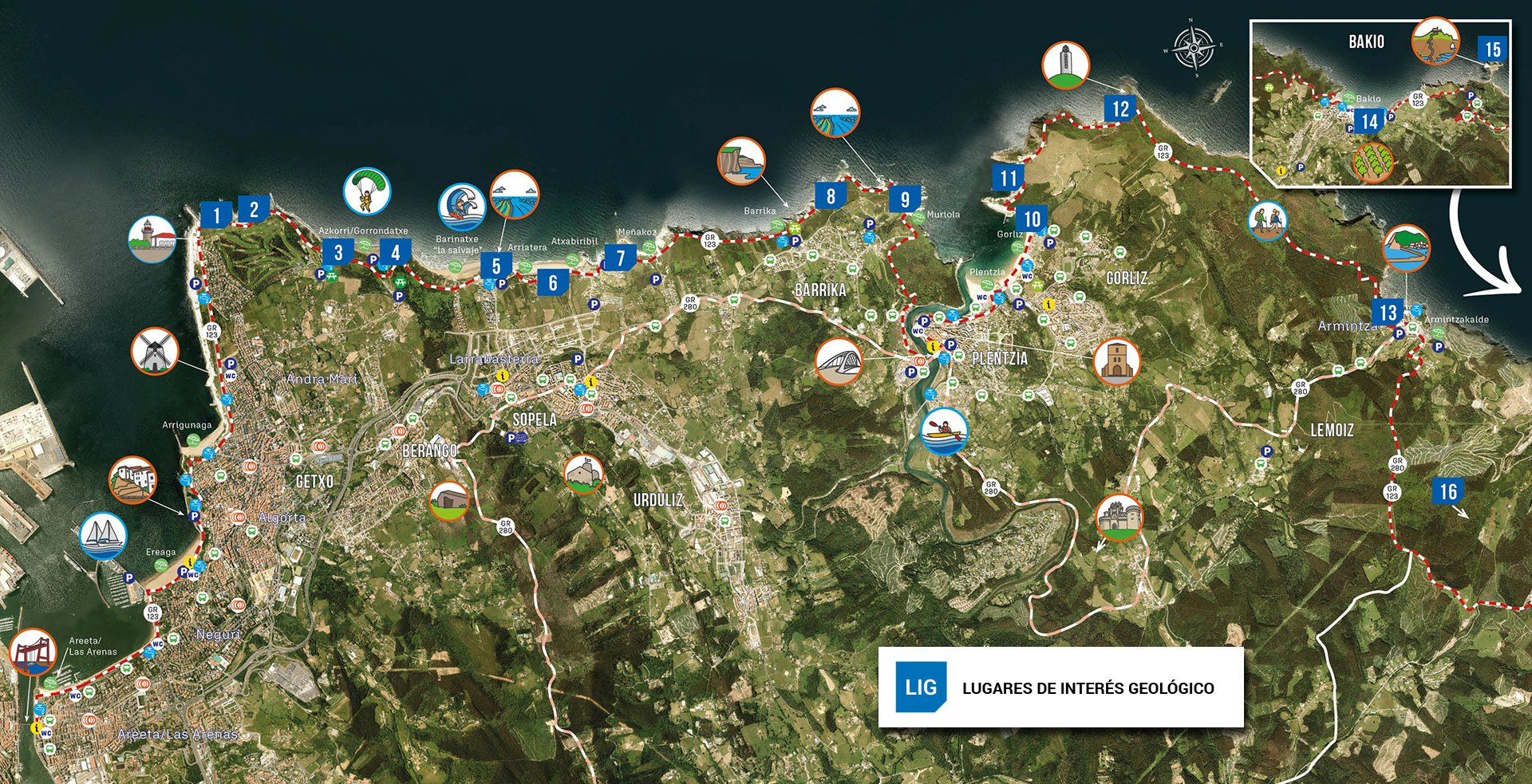Viewport: 1532px width, 784px height.
Task: Select the sailboat icon near Ereaga
Action: pyautogui.click(x=104, y=535)
